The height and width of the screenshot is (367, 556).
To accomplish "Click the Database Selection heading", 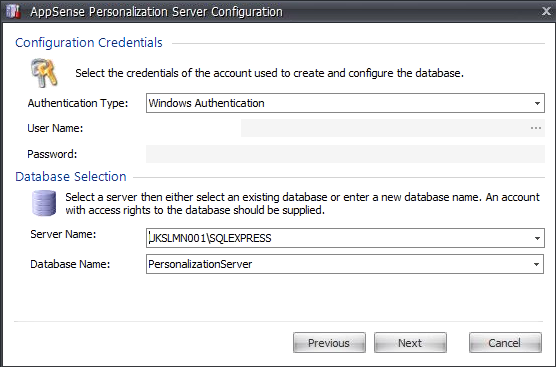I will coord(71,177).
